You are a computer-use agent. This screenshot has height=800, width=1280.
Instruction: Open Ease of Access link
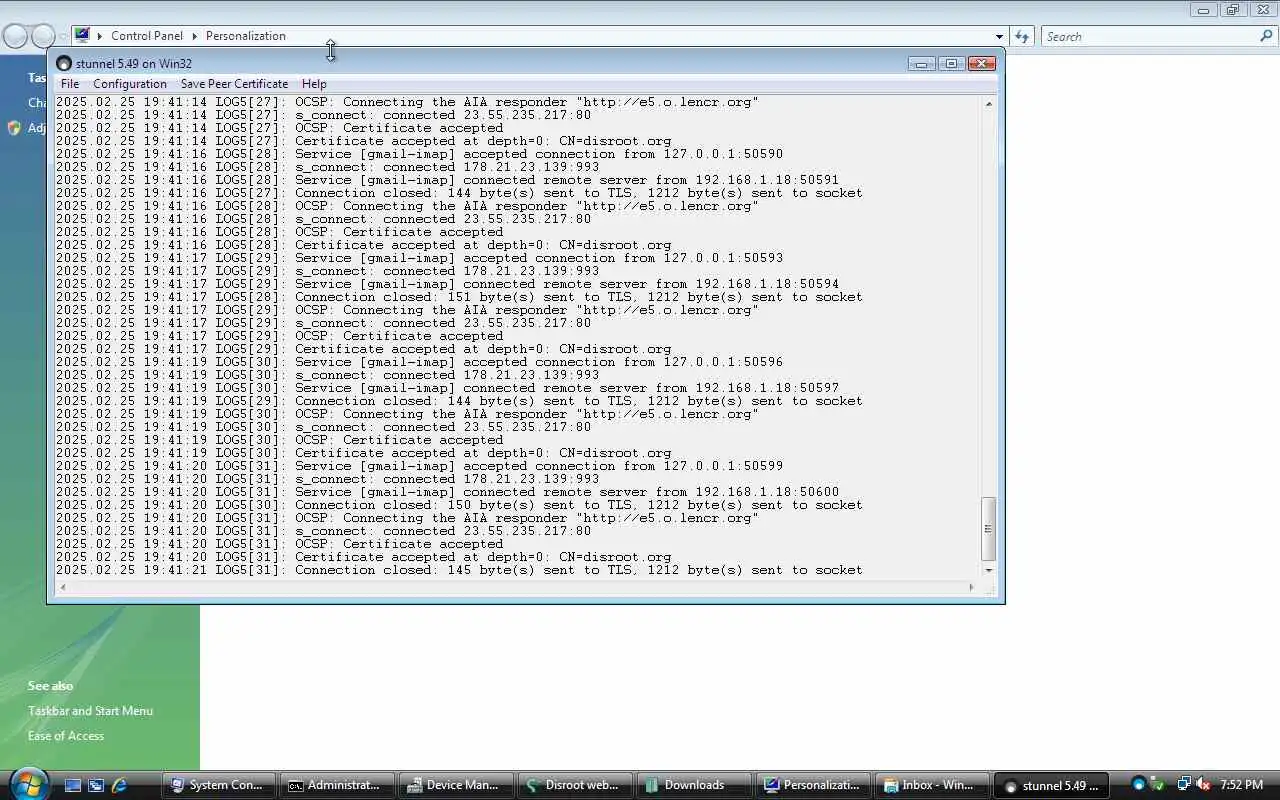(66, 736)
